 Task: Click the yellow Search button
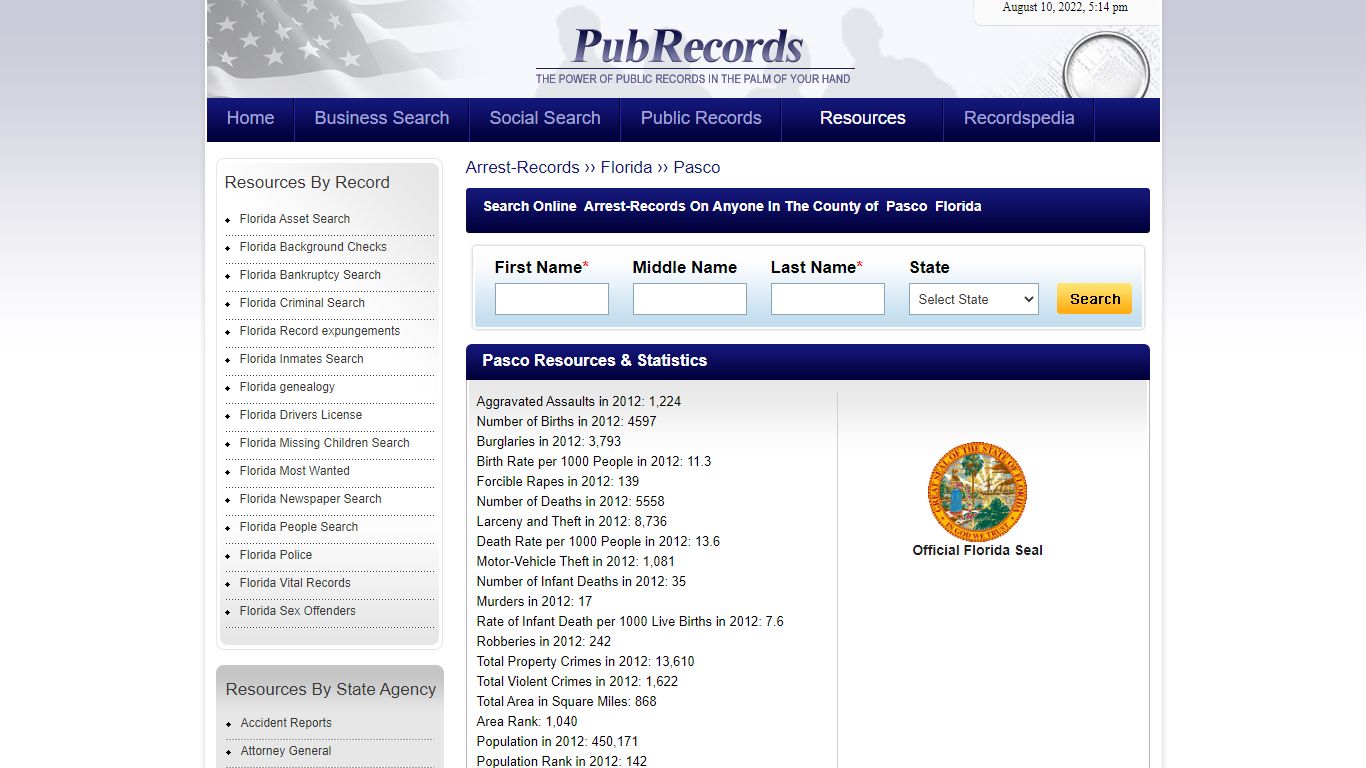[x=1095, y=299]
